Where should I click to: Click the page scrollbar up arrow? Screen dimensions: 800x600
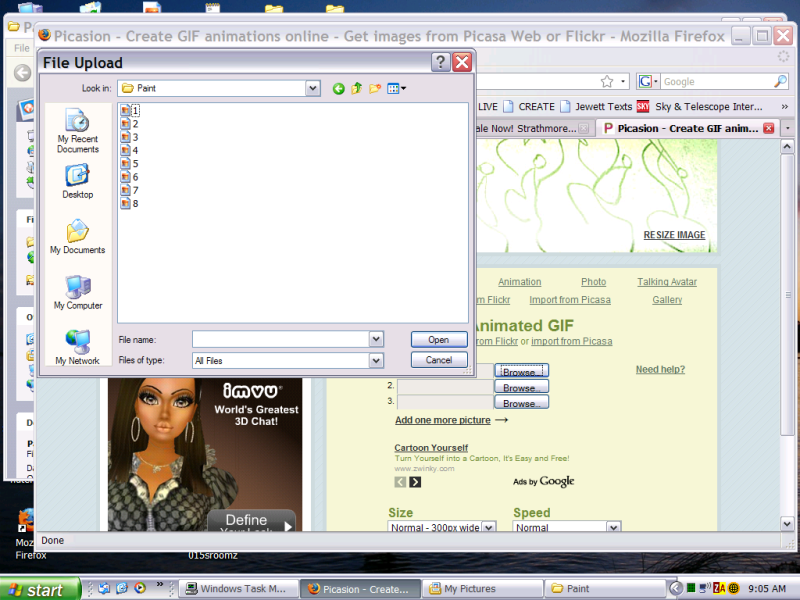(x=787, y=147)
